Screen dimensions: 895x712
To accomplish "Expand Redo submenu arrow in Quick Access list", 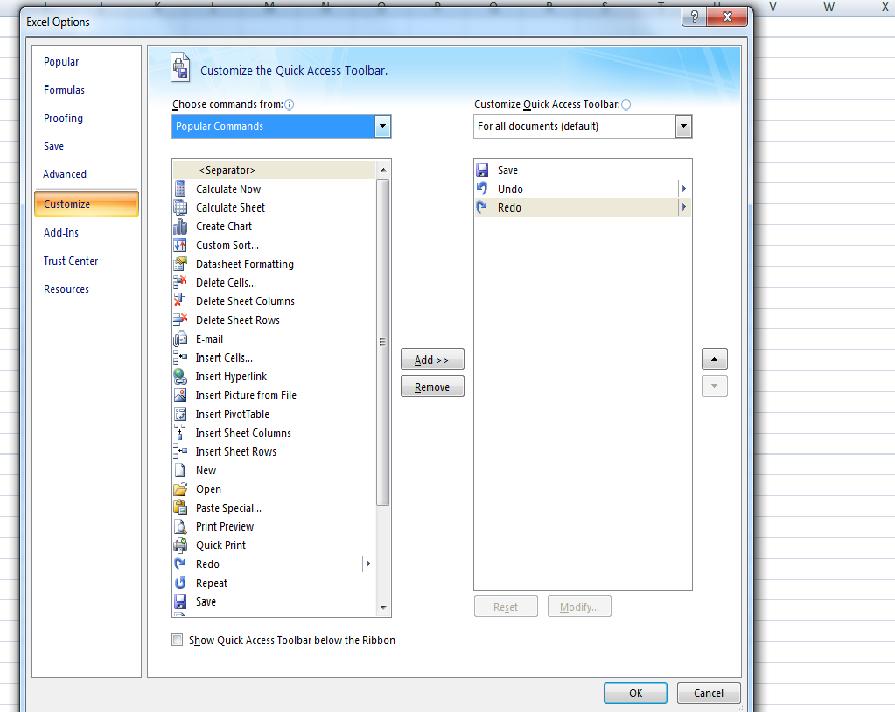I will pos(683,207).
